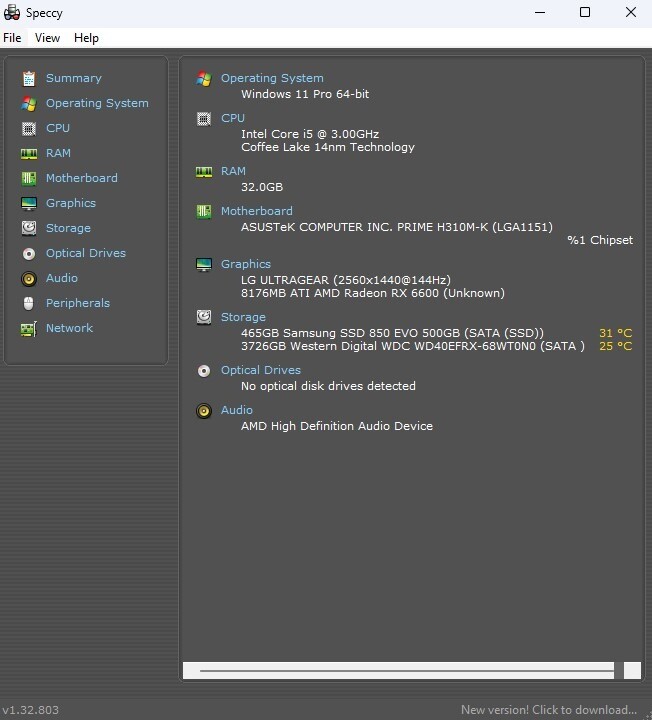Click the Motherboard icon in summary panel
This screenshot has height=720, width=652.
tap(204, 212)
